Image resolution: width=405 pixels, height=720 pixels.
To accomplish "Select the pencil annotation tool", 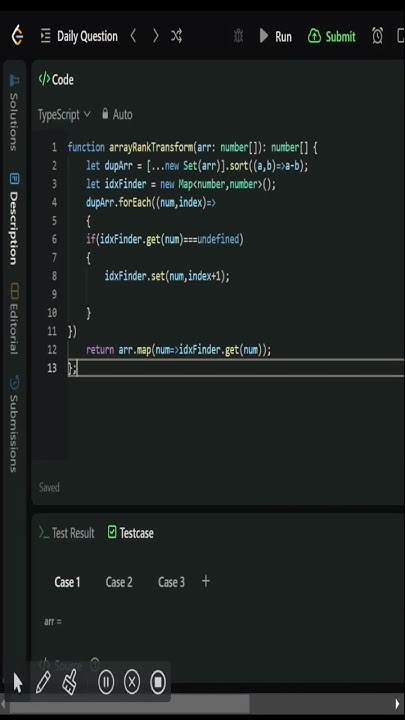I will click(x=43, y=682).
